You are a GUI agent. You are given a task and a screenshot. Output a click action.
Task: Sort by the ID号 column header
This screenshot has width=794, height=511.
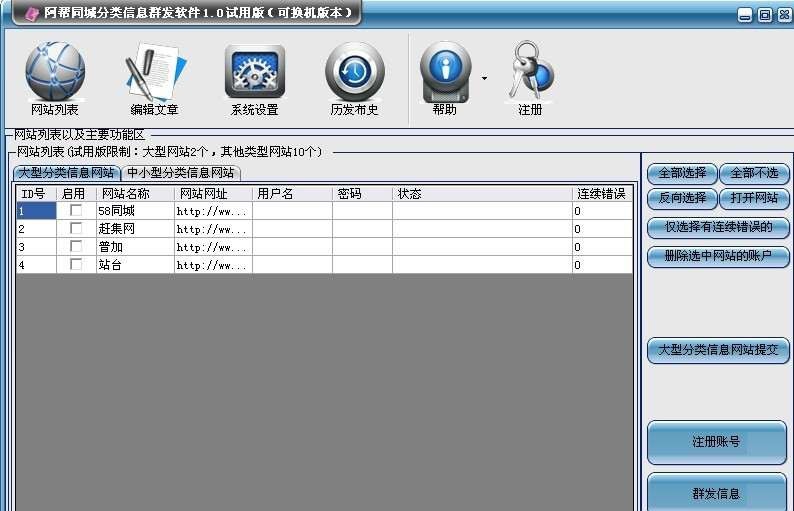click(36, 193)
